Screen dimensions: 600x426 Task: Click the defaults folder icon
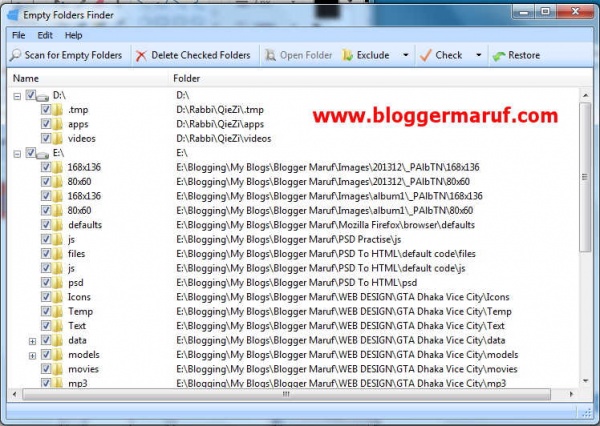coord(57,225)
